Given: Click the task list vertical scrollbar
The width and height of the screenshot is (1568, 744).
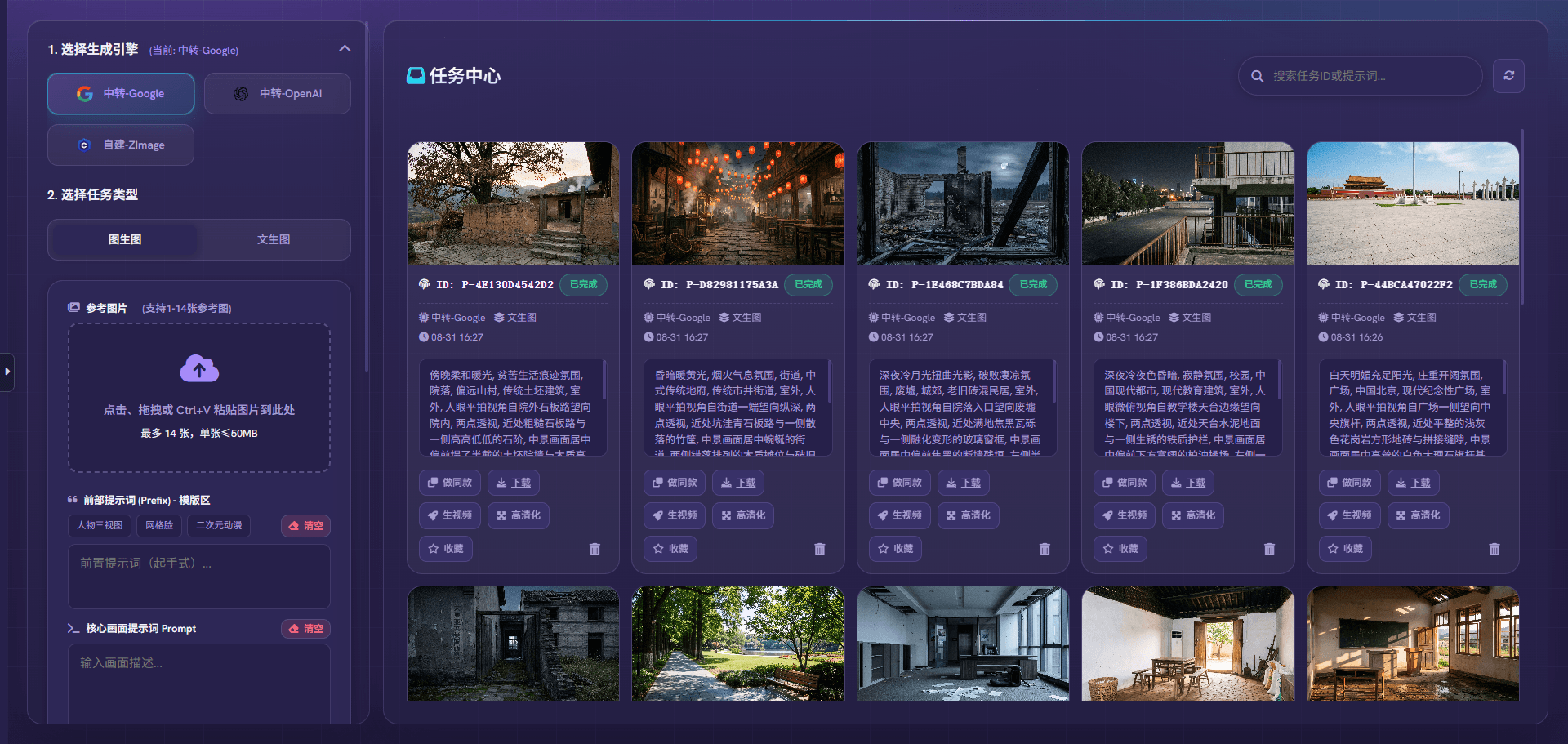Looking at the screenshot, I should pyautogui.click(x=1522, y=217).
